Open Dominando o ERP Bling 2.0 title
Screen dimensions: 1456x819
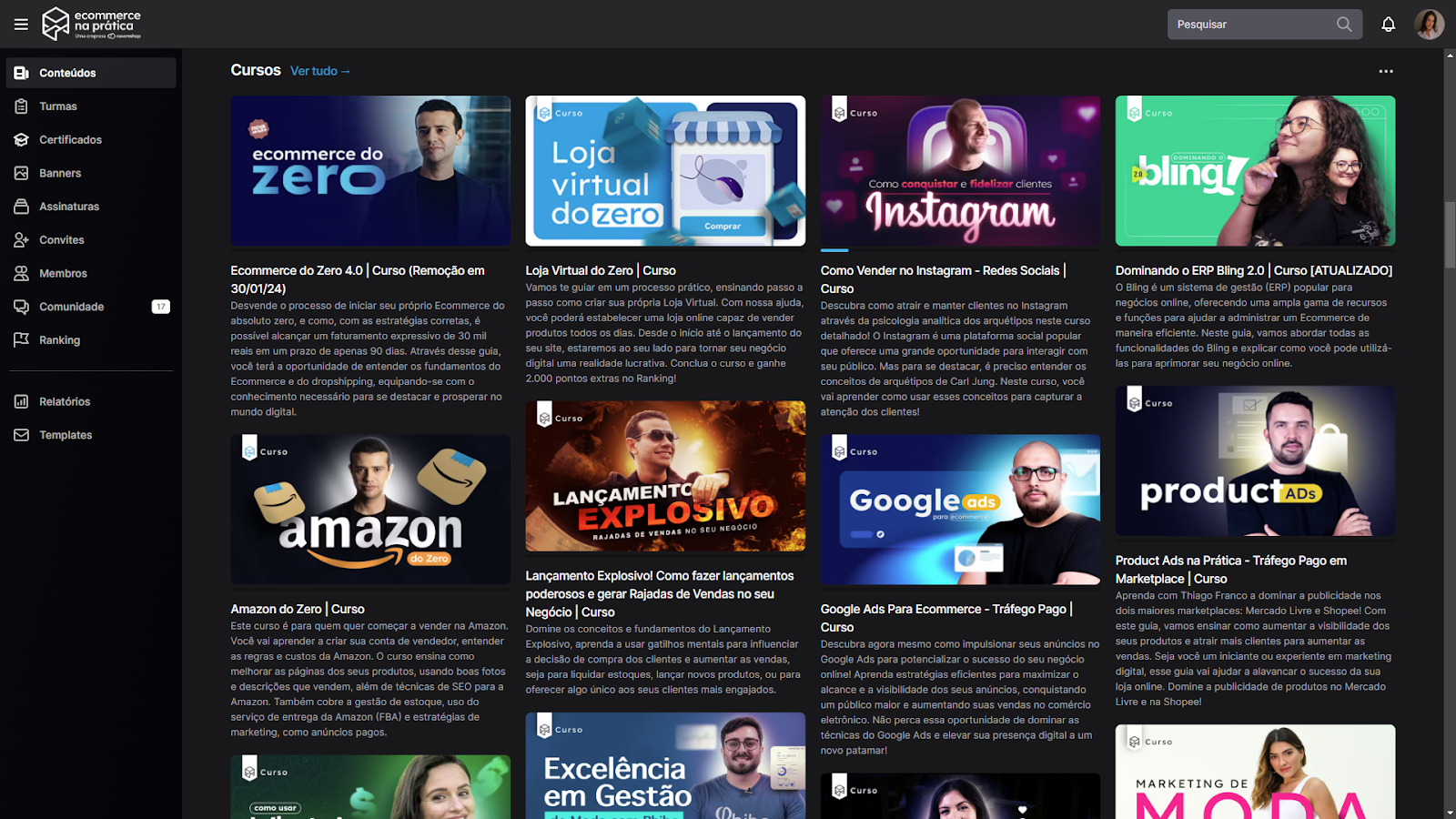(1254, 270)
